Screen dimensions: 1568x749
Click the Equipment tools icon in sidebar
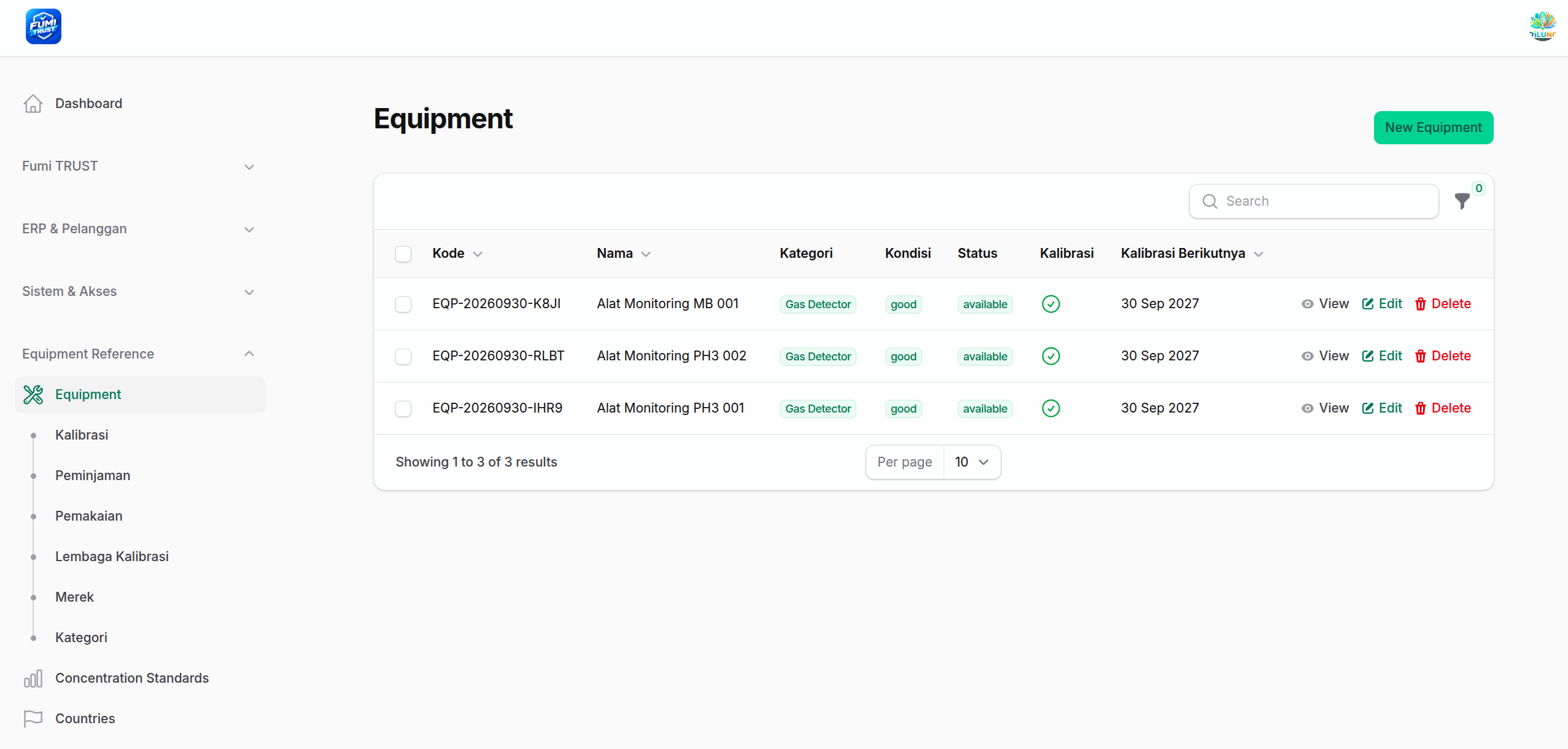point(33,395)
